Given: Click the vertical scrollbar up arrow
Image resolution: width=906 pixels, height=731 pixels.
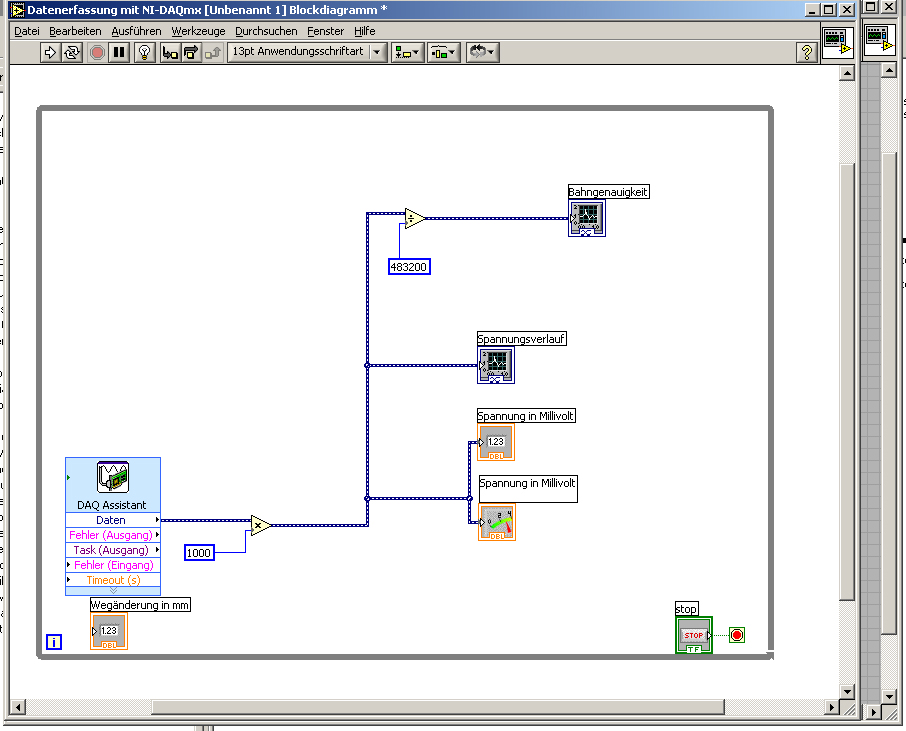Looking at the screenshot, I should tap(847, 73).
